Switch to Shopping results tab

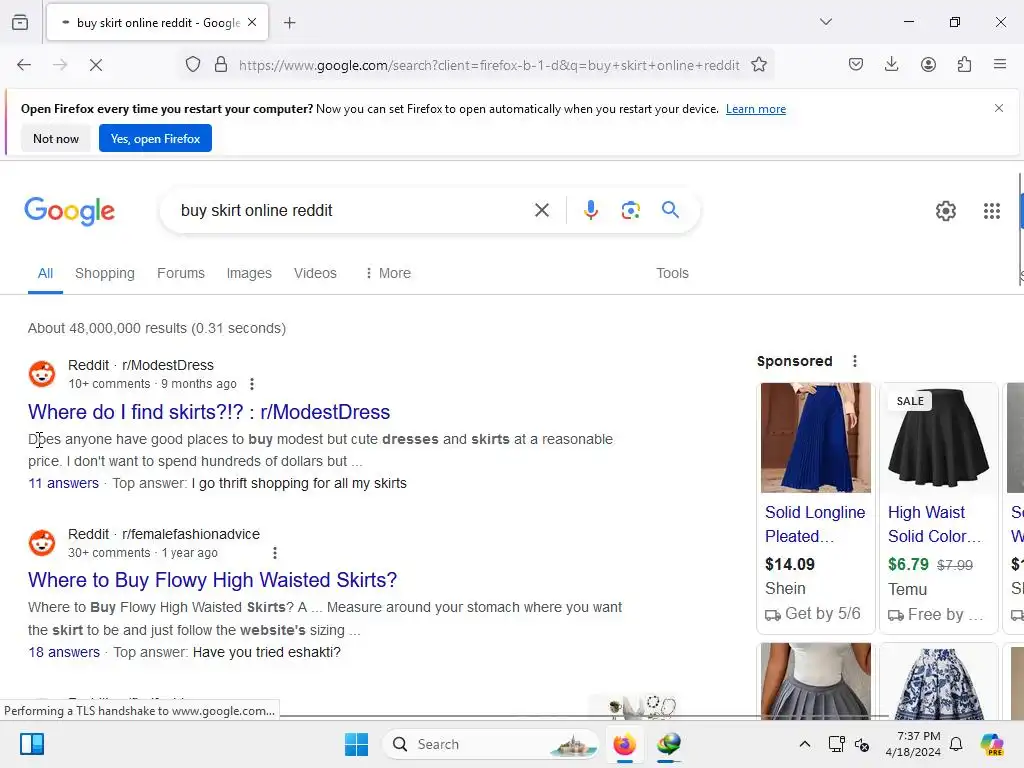pos(104,273)
